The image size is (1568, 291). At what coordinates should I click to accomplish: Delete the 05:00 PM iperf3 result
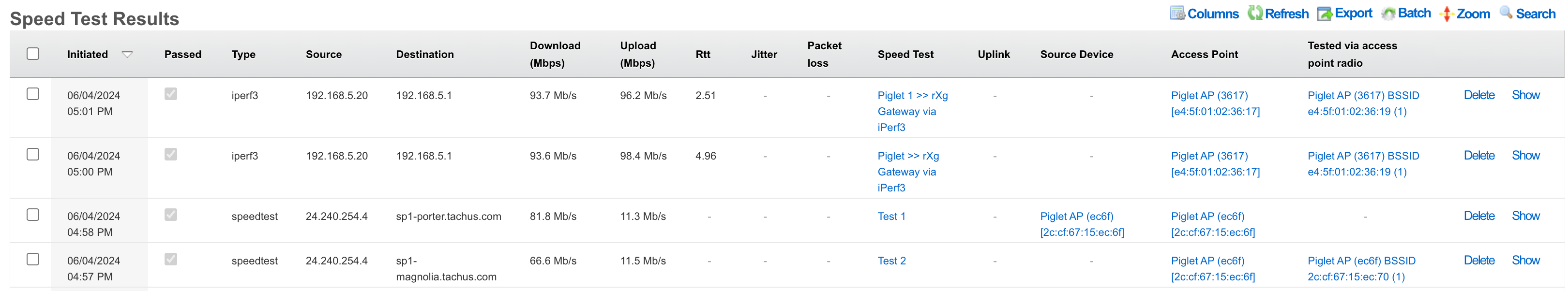click(x=1478, y=156)
